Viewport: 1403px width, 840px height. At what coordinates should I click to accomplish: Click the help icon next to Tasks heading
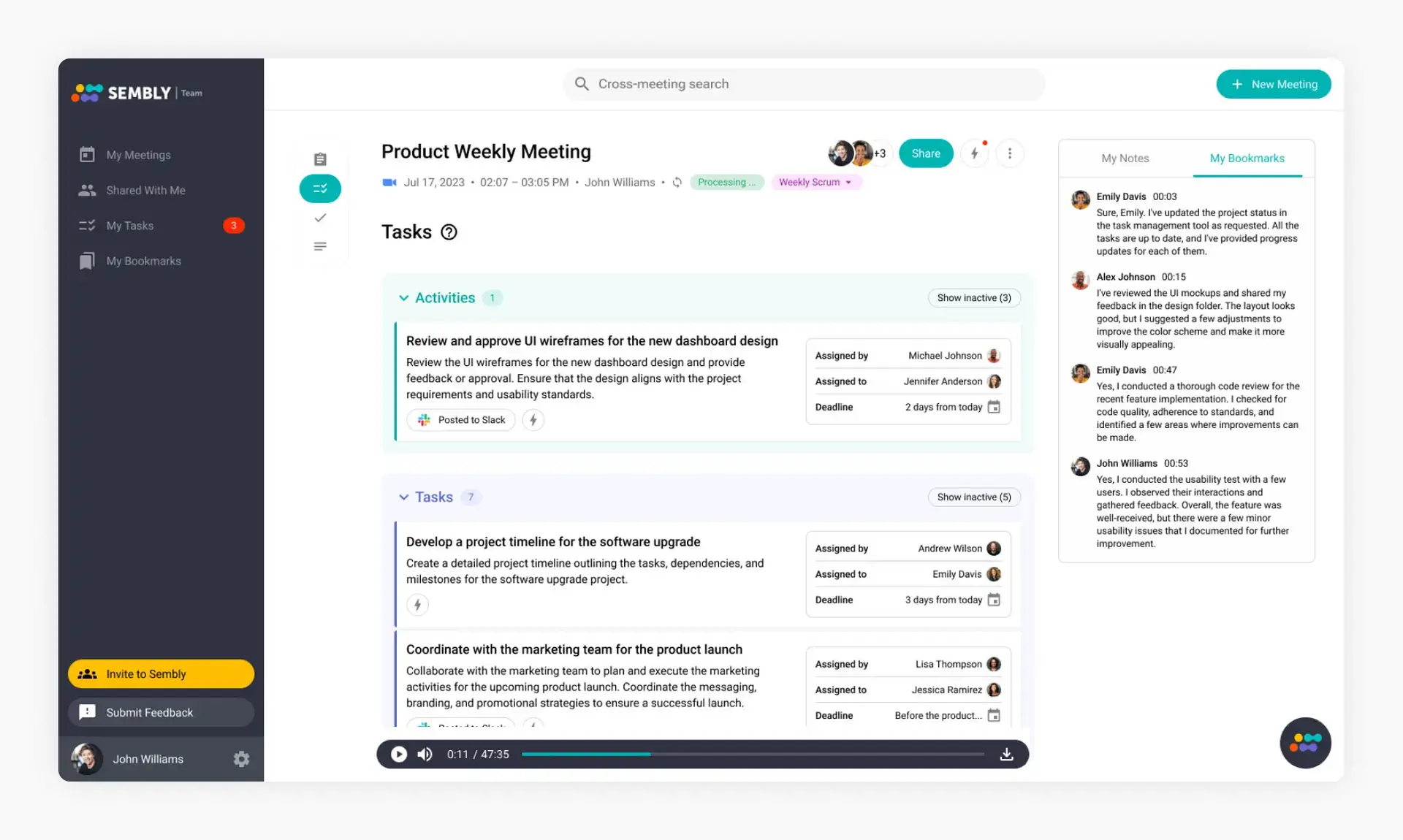click(x=449, y=232)
